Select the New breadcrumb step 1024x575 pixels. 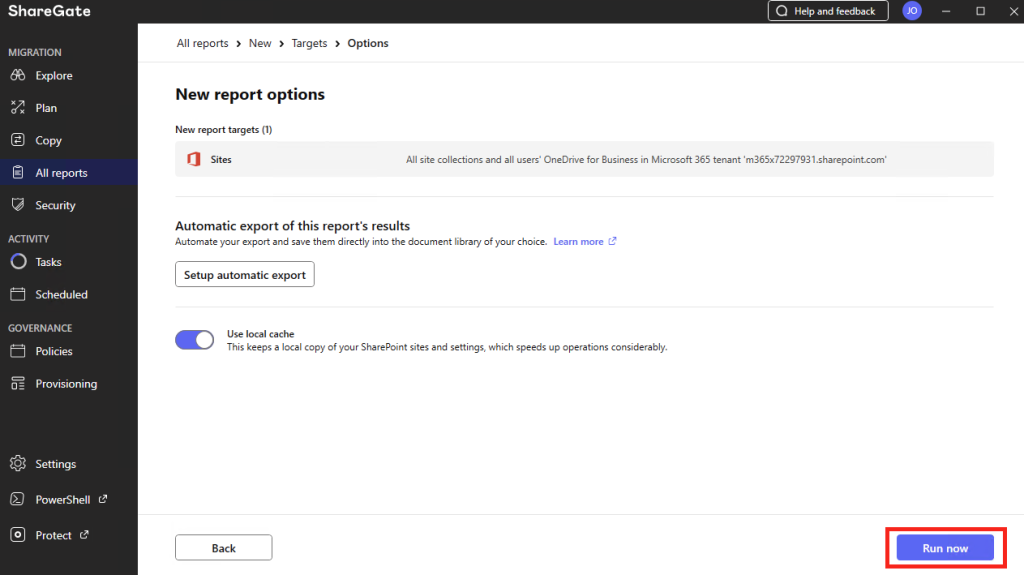[x=260, y=43]
